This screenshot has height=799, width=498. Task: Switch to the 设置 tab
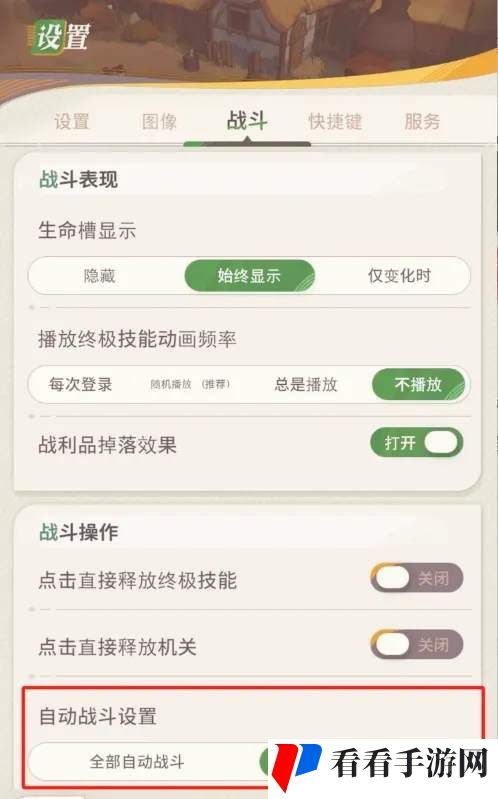pos(72,122)
